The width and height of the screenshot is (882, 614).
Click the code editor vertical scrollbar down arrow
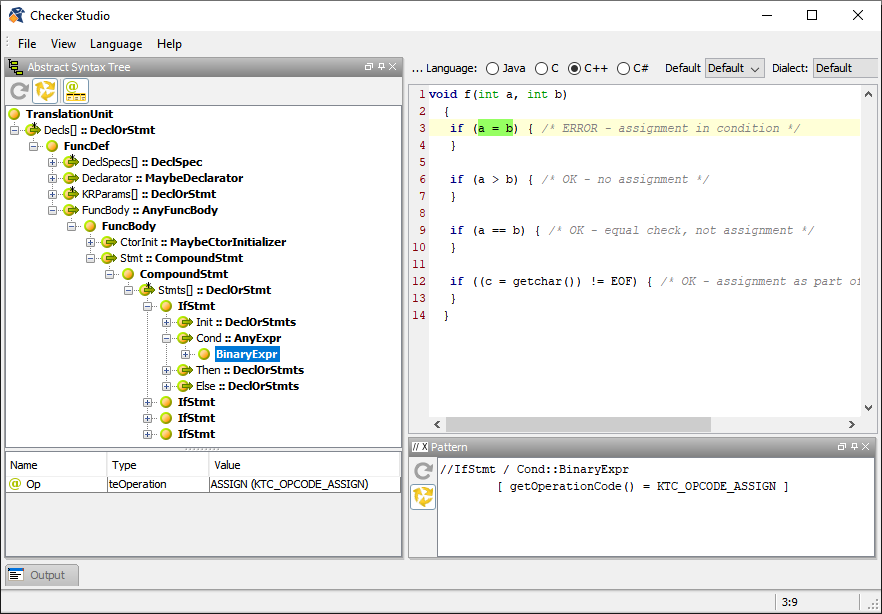pos(868,408)
